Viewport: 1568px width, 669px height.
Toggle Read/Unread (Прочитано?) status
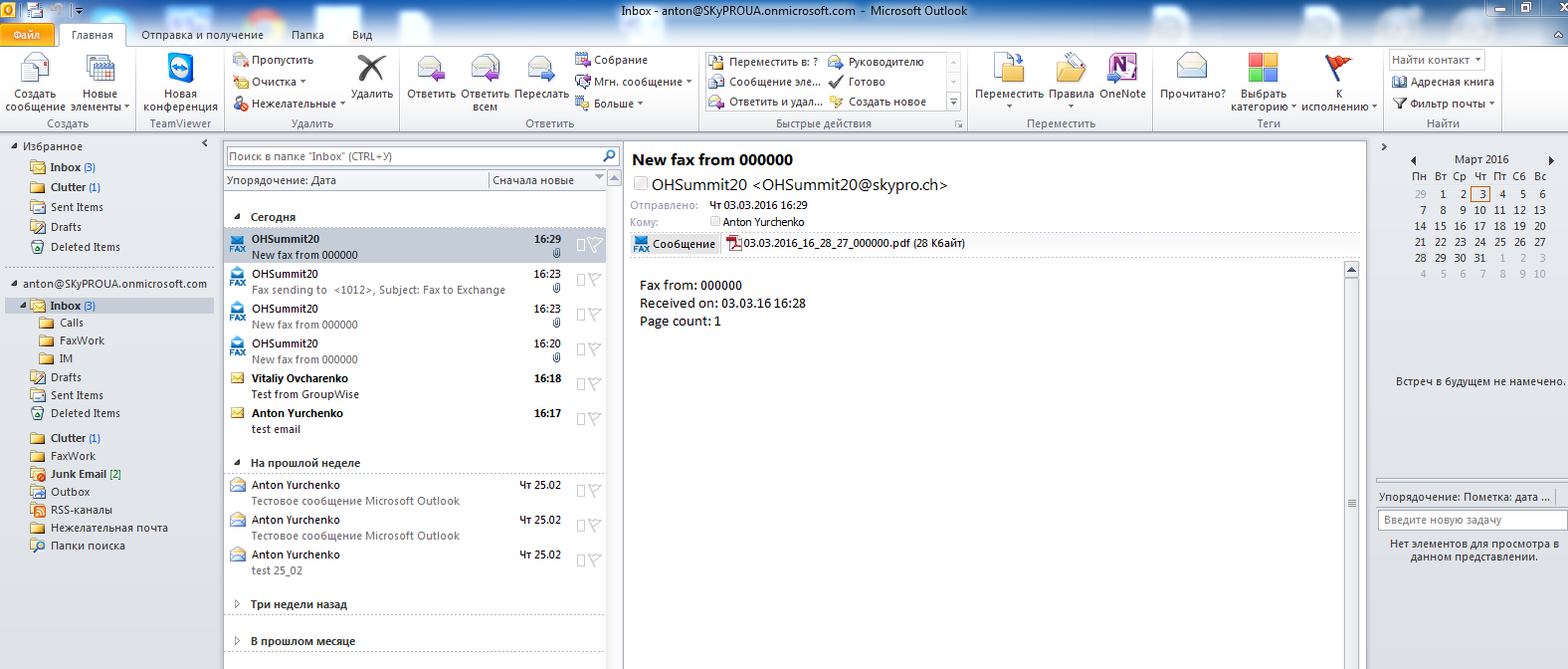(x=1192, y=78)
